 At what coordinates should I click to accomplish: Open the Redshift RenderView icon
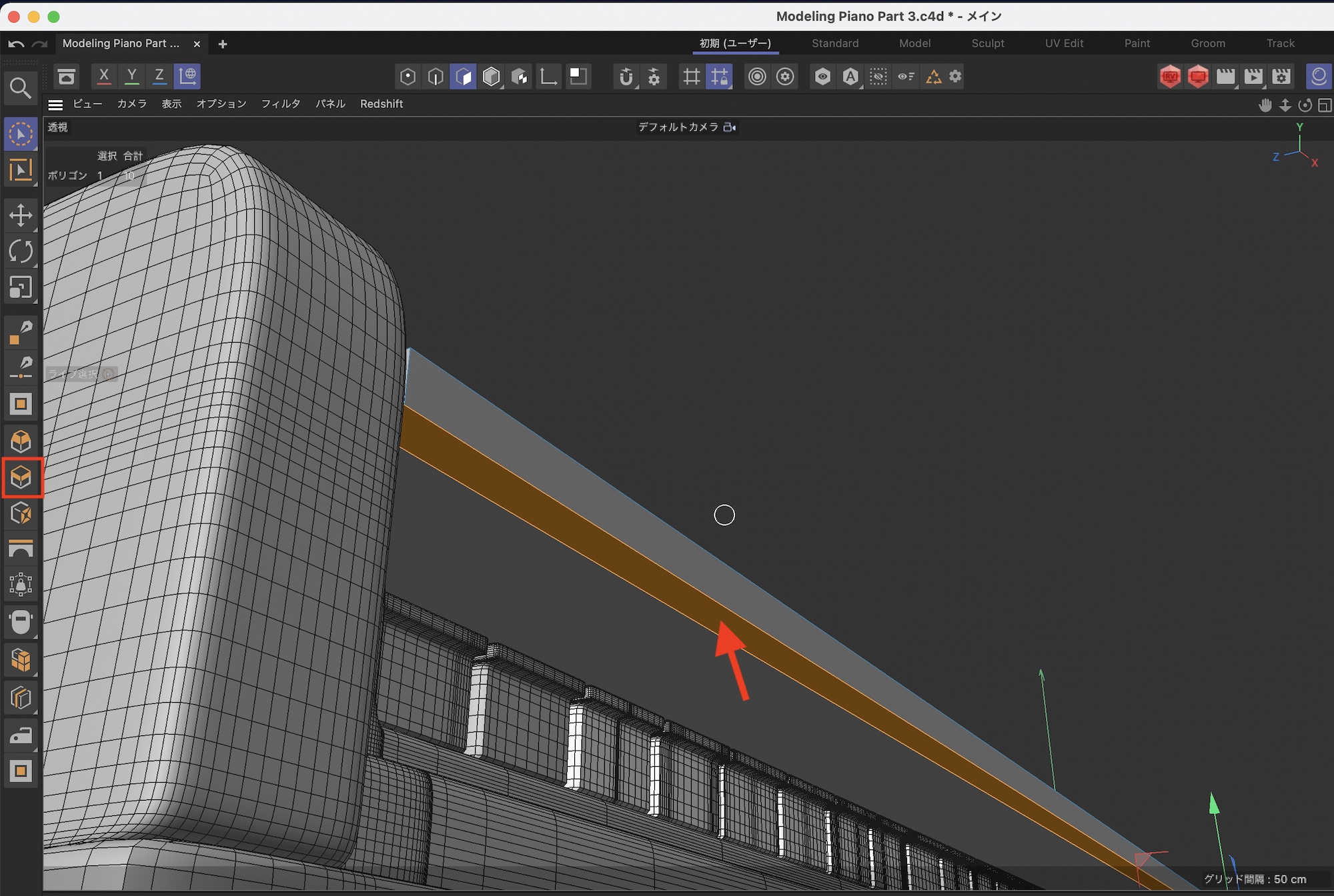point(1170,77)
